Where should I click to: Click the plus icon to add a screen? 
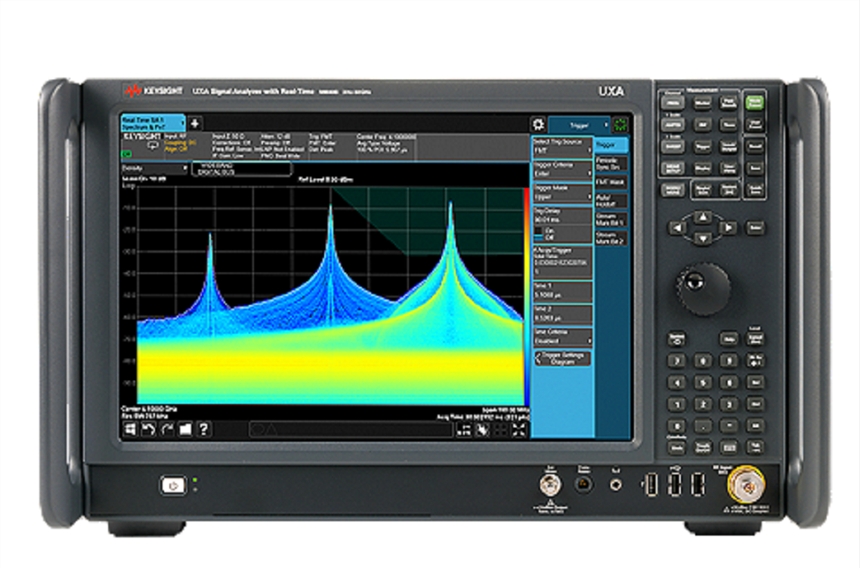[195, 123]
